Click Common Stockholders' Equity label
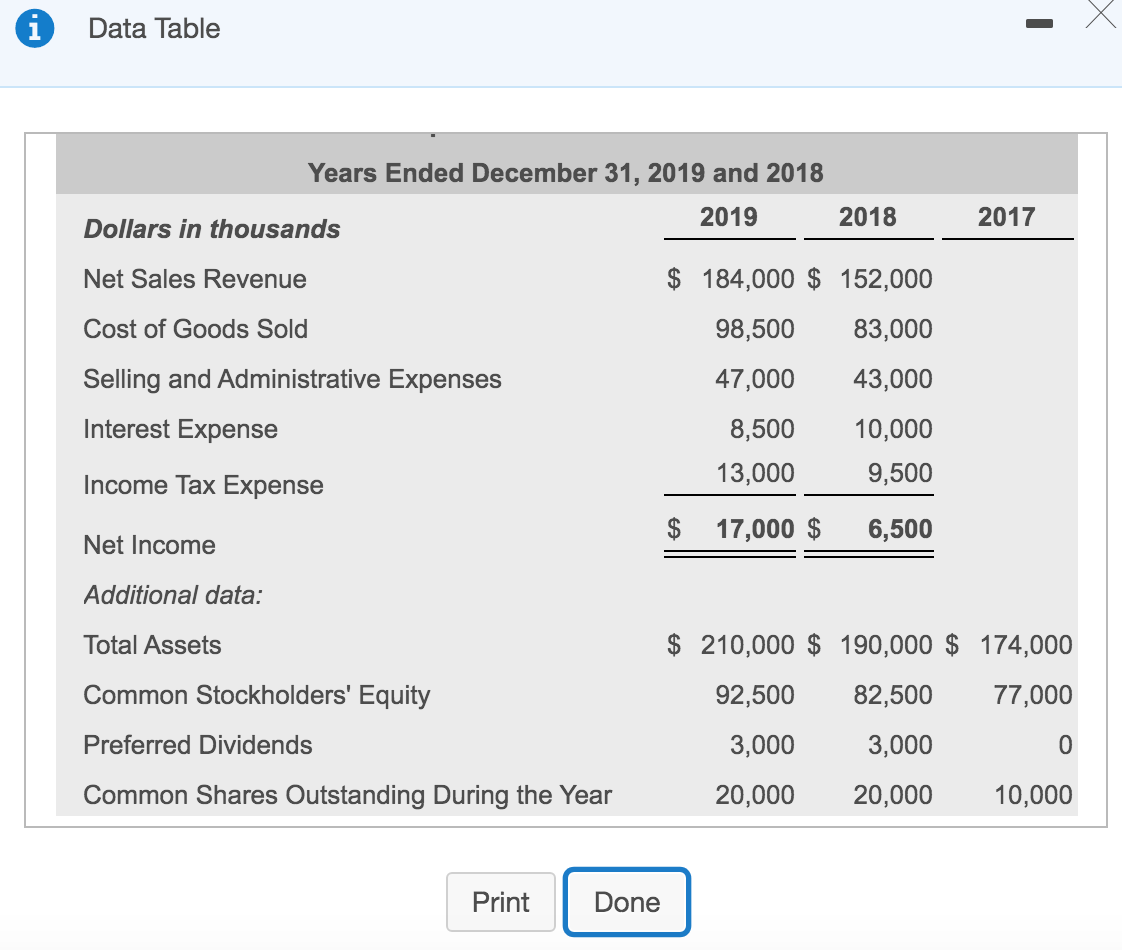This screenshot has height=950, width=1122. [x=257, y=695]
